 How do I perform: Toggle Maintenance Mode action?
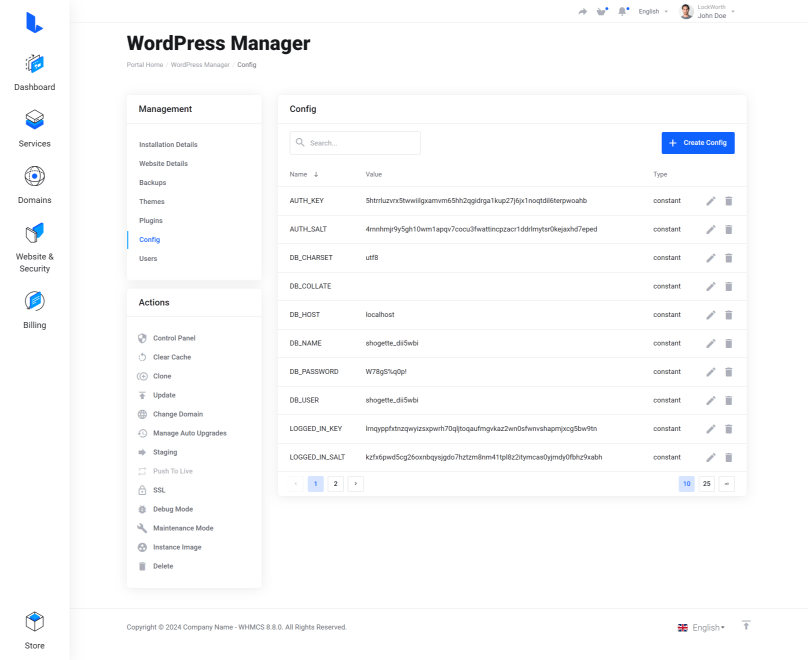175,528
